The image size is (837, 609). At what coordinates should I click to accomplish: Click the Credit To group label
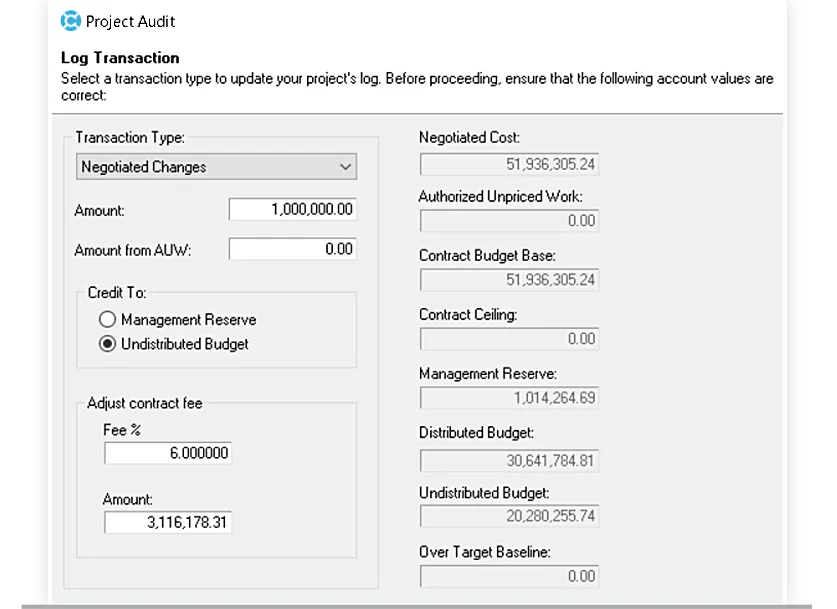tap(117, 292)
